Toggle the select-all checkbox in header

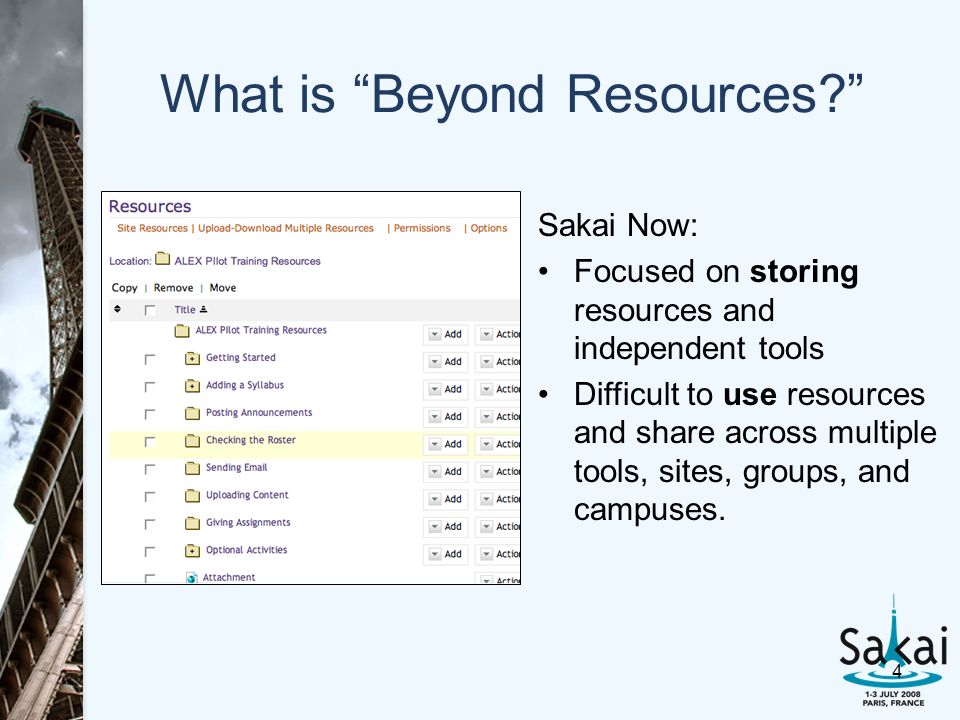pos(149,310)
